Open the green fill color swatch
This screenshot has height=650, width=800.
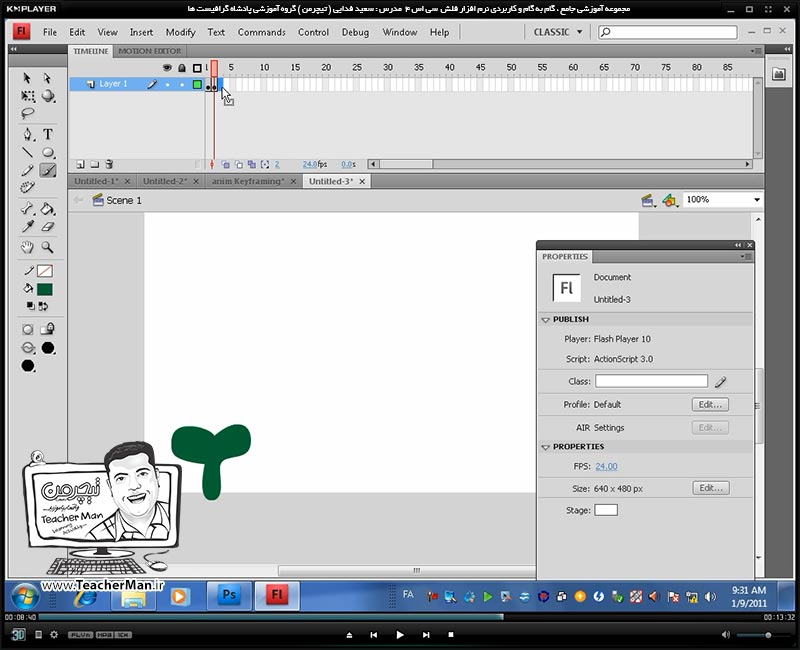click(45, 289)
